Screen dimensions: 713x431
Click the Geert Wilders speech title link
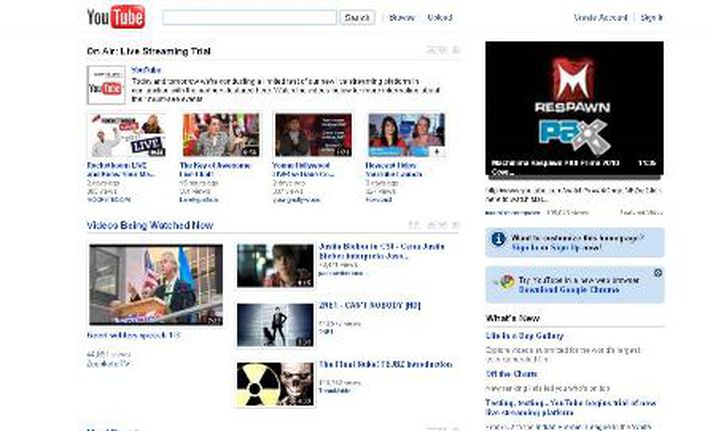[133, 336]
